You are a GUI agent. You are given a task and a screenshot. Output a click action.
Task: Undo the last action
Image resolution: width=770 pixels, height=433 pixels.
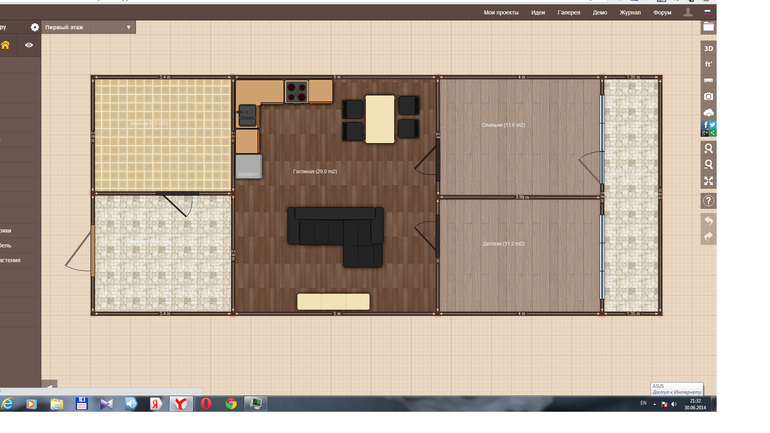pos(708,221)
